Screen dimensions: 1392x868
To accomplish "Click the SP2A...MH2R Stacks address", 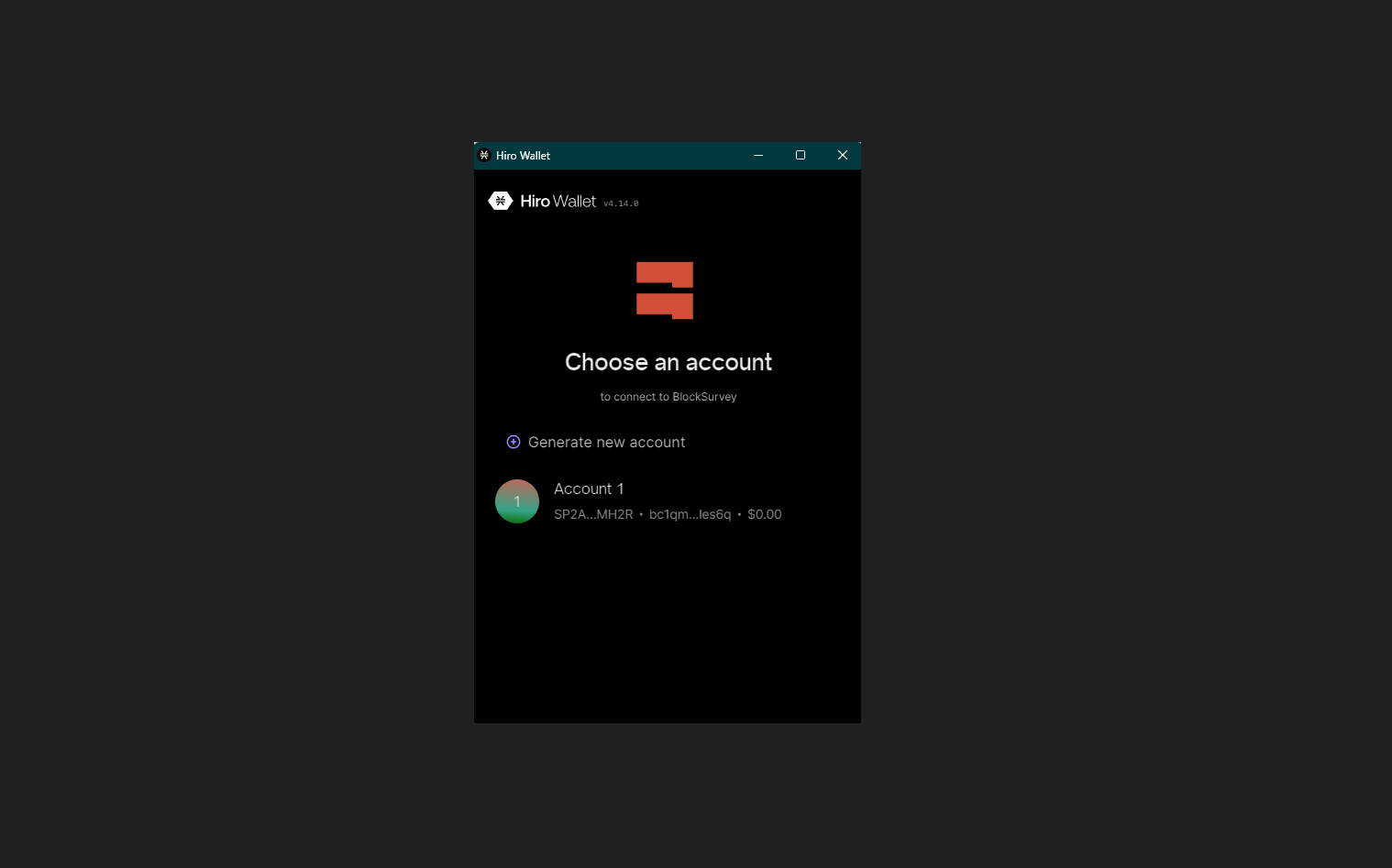I will pos(593,514).
